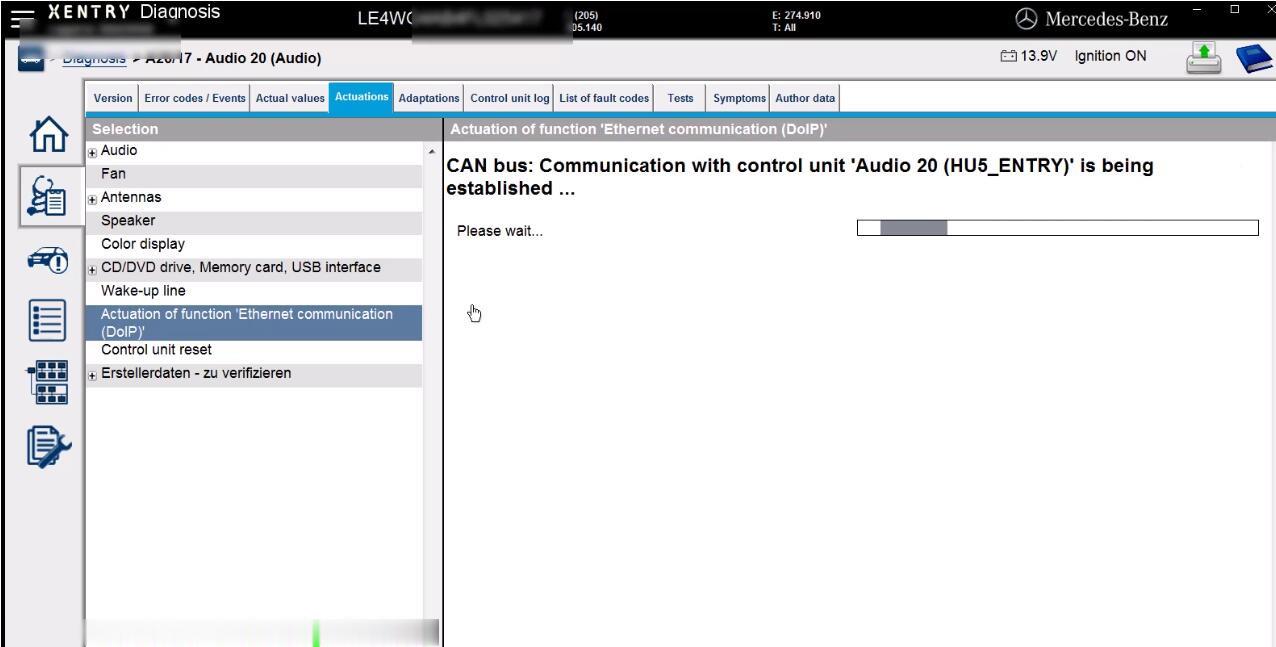Click the Please wait... message
Viewport: 1276px width, 647px height.
500,231
